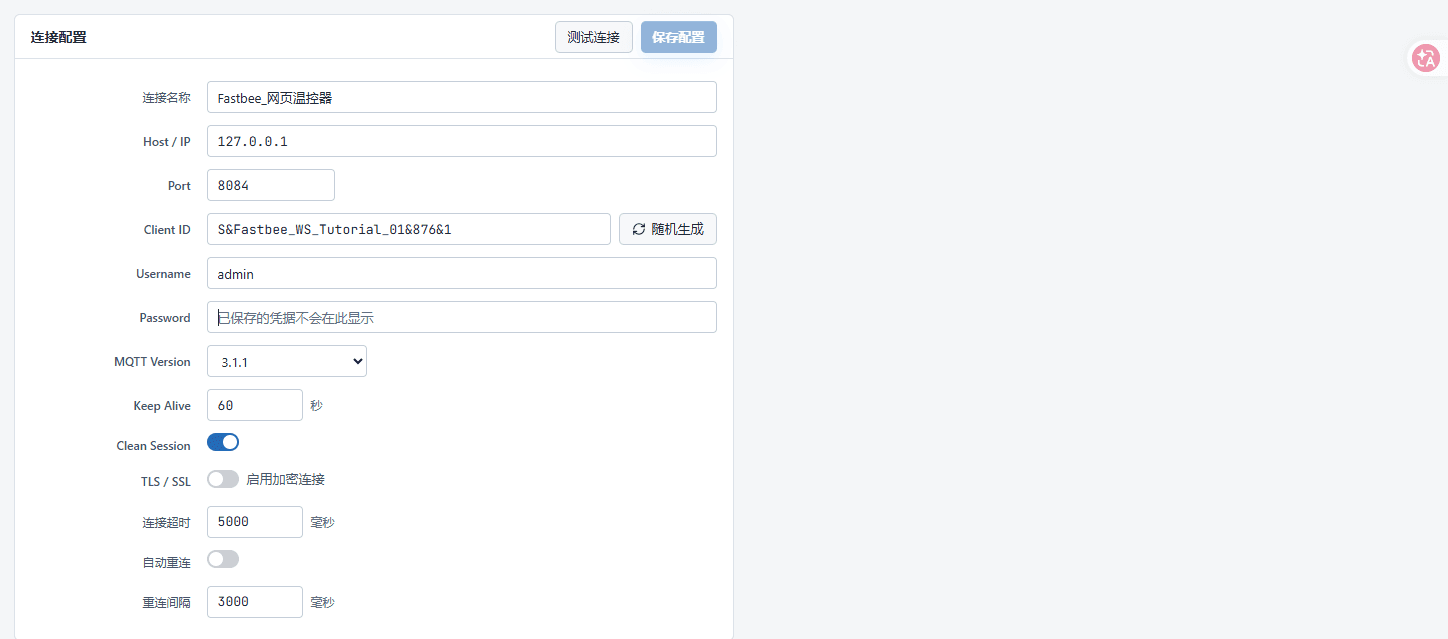Click the 随机生成 button
This screenshot has width=1448, height=639.
coord(668,229)
